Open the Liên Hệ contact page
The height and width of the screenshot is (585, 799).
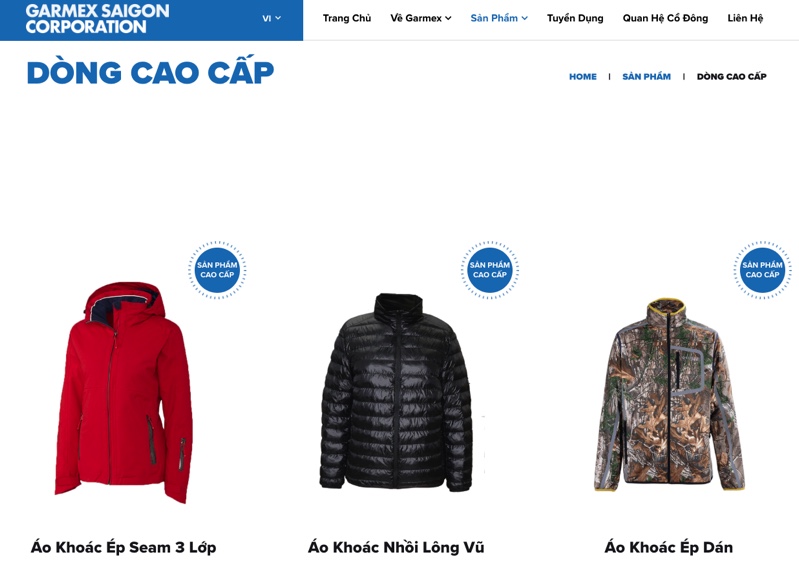pos(745,18)
